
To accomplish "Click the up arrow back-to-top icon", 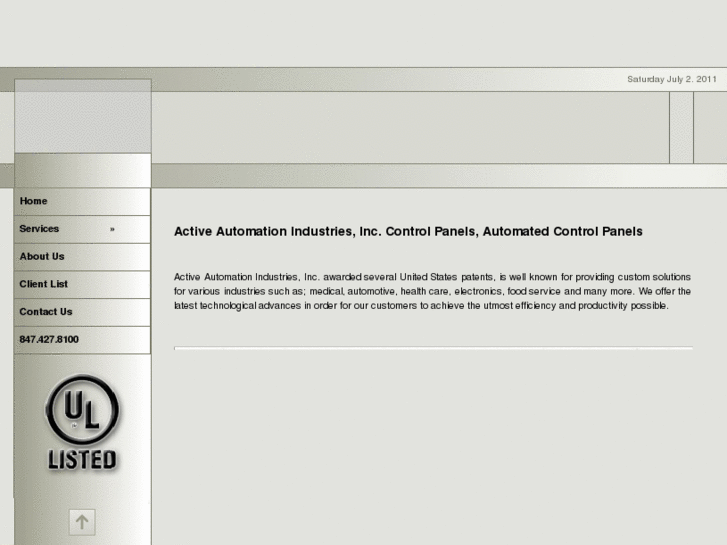I will point(82,522).
